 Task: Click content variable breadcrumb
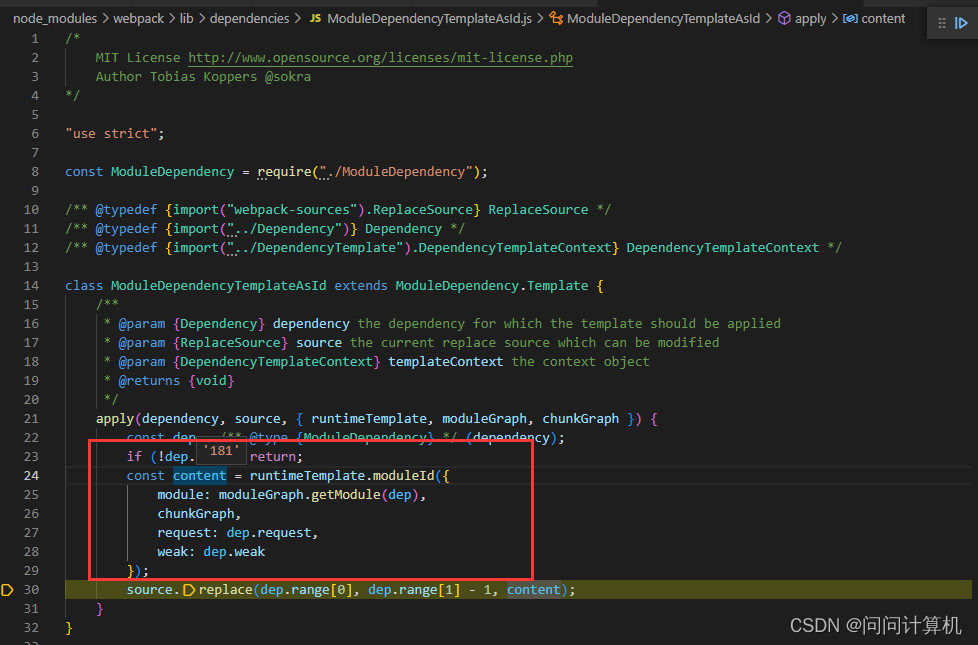883,19
